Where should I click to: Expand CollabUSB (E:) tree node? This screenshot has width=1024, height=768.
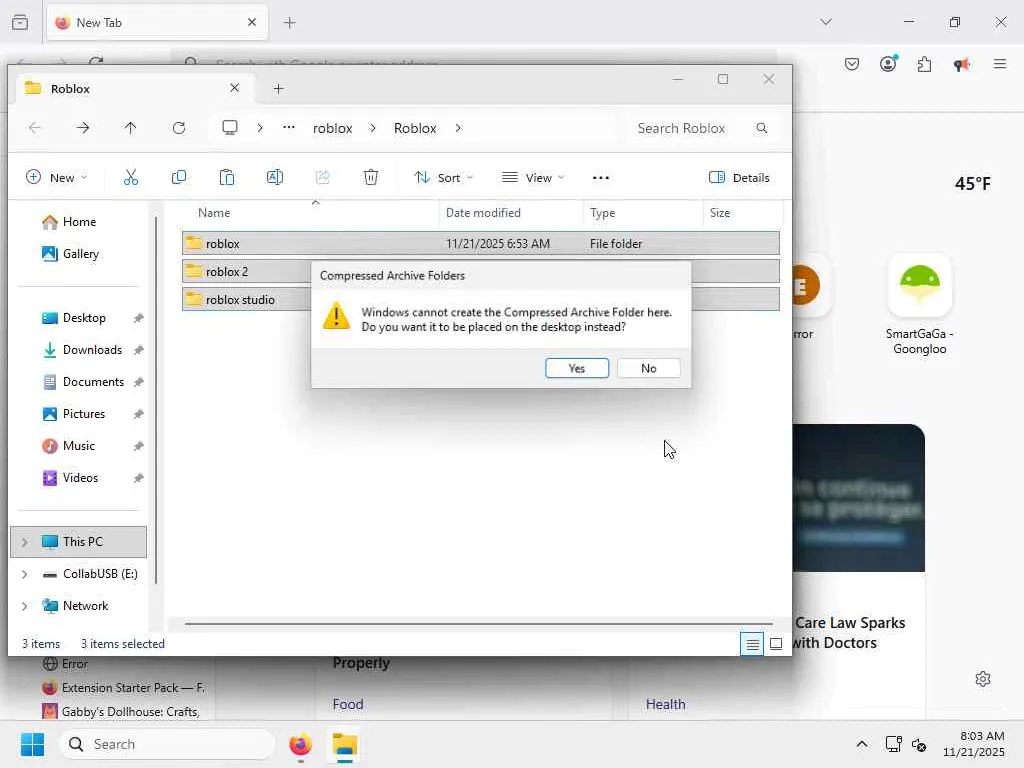(25, 574)
